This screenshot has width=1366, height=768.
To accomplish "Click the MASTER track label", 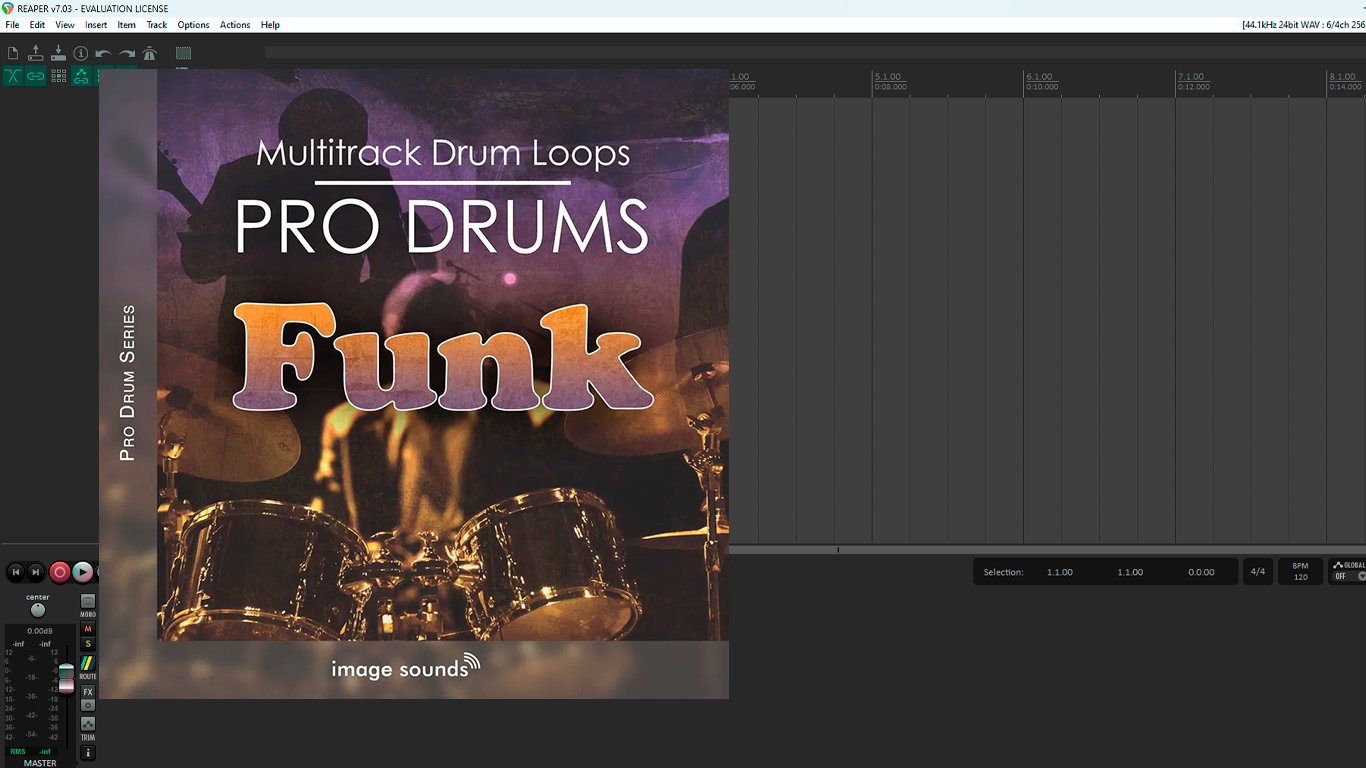I will 40,763.
